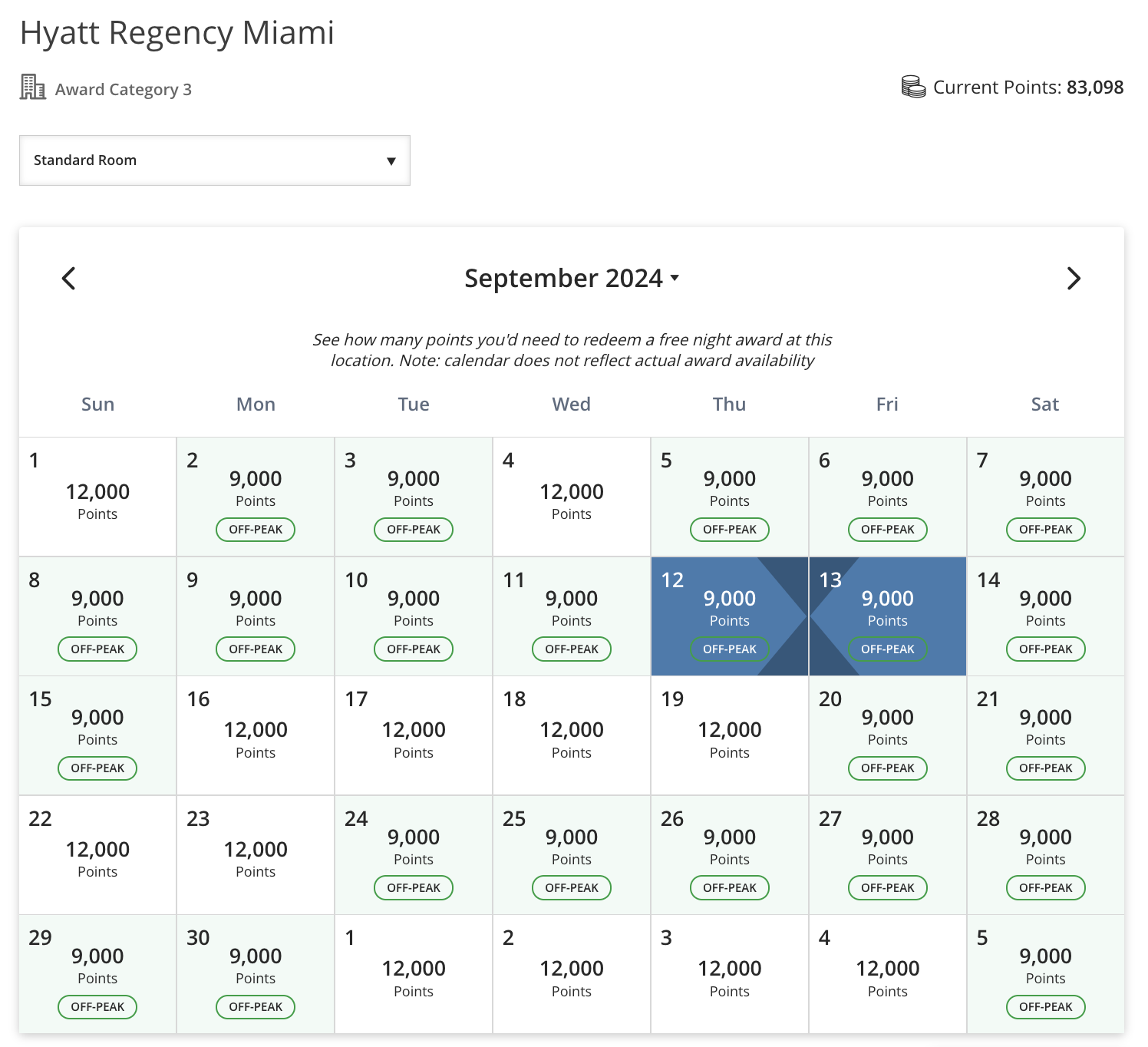
Task: Click the Sun column header
Action: pos(97,405)
